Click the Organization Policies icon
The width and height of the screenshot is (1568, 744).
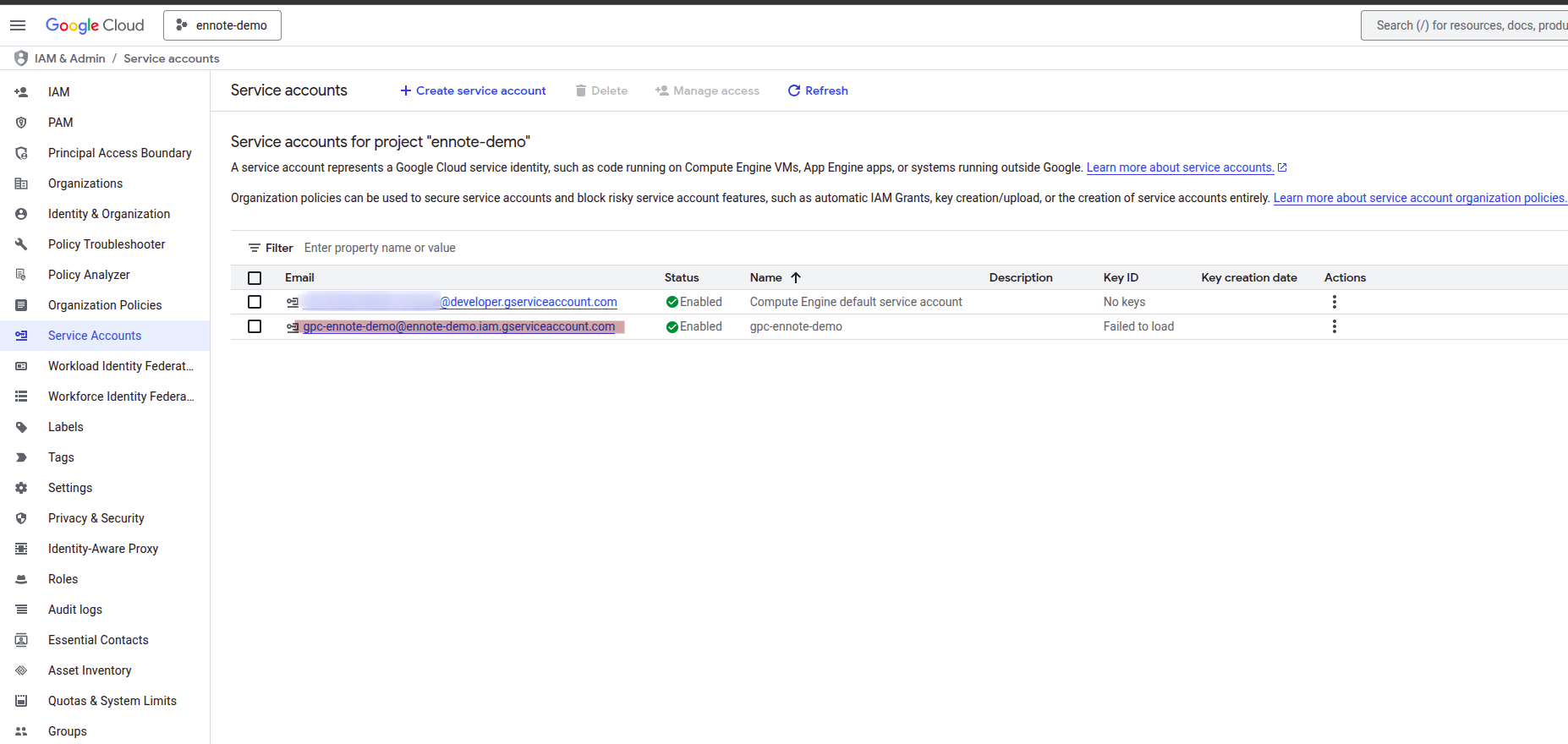(21, 305)
